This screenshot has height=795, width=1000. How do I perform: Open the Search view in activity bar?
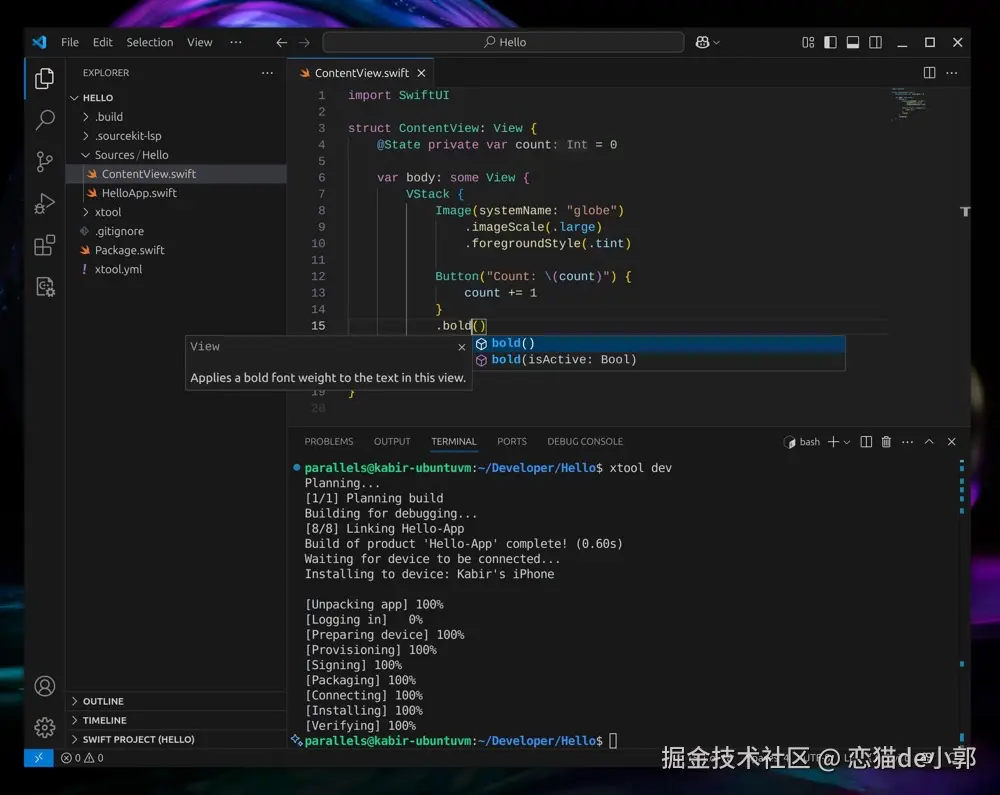pyautogui.click(x=45, y=120)
